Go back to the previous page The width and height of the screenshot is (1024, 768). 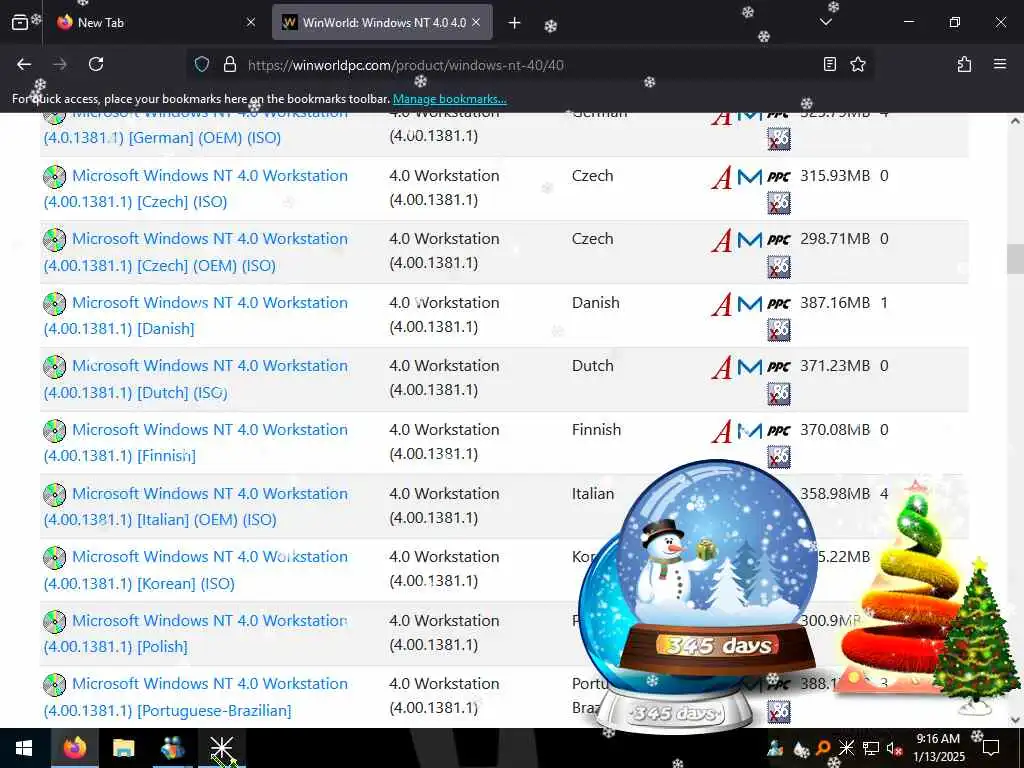point(24,64)
